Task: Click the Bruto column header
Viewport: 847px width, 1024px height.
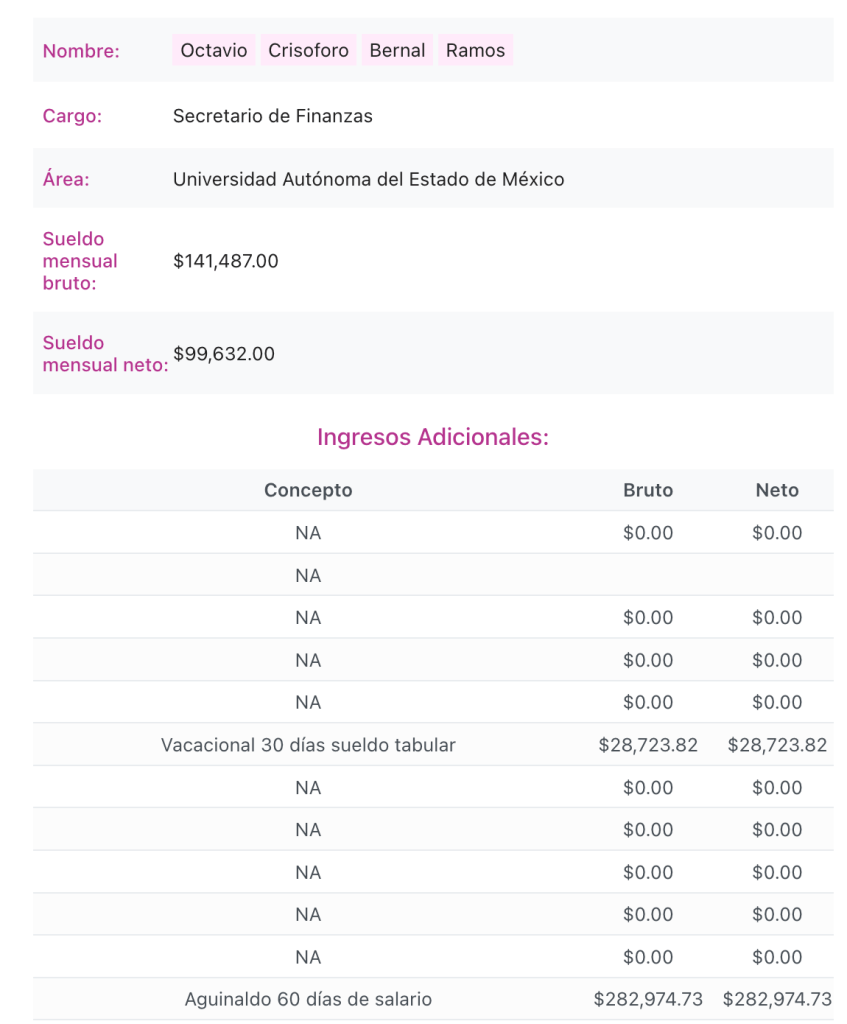Action: (648, 490)
